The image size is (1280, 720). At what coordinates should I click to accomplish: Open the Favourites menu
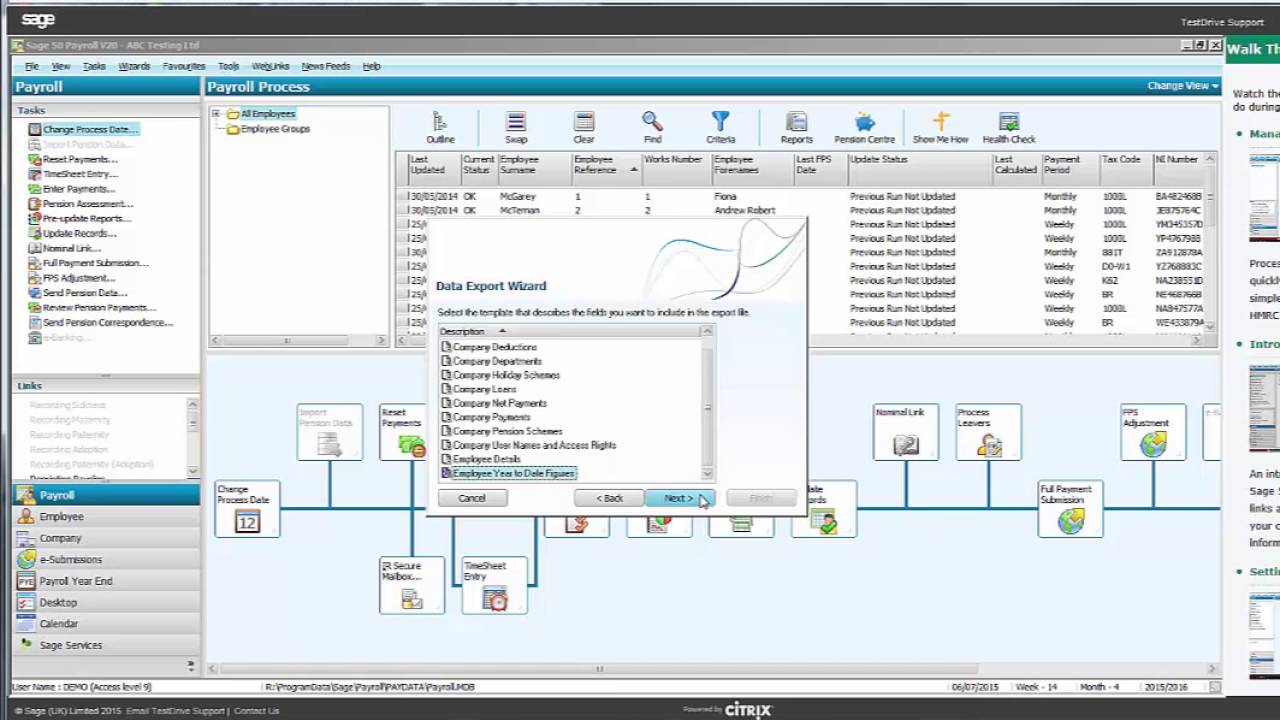184,66
